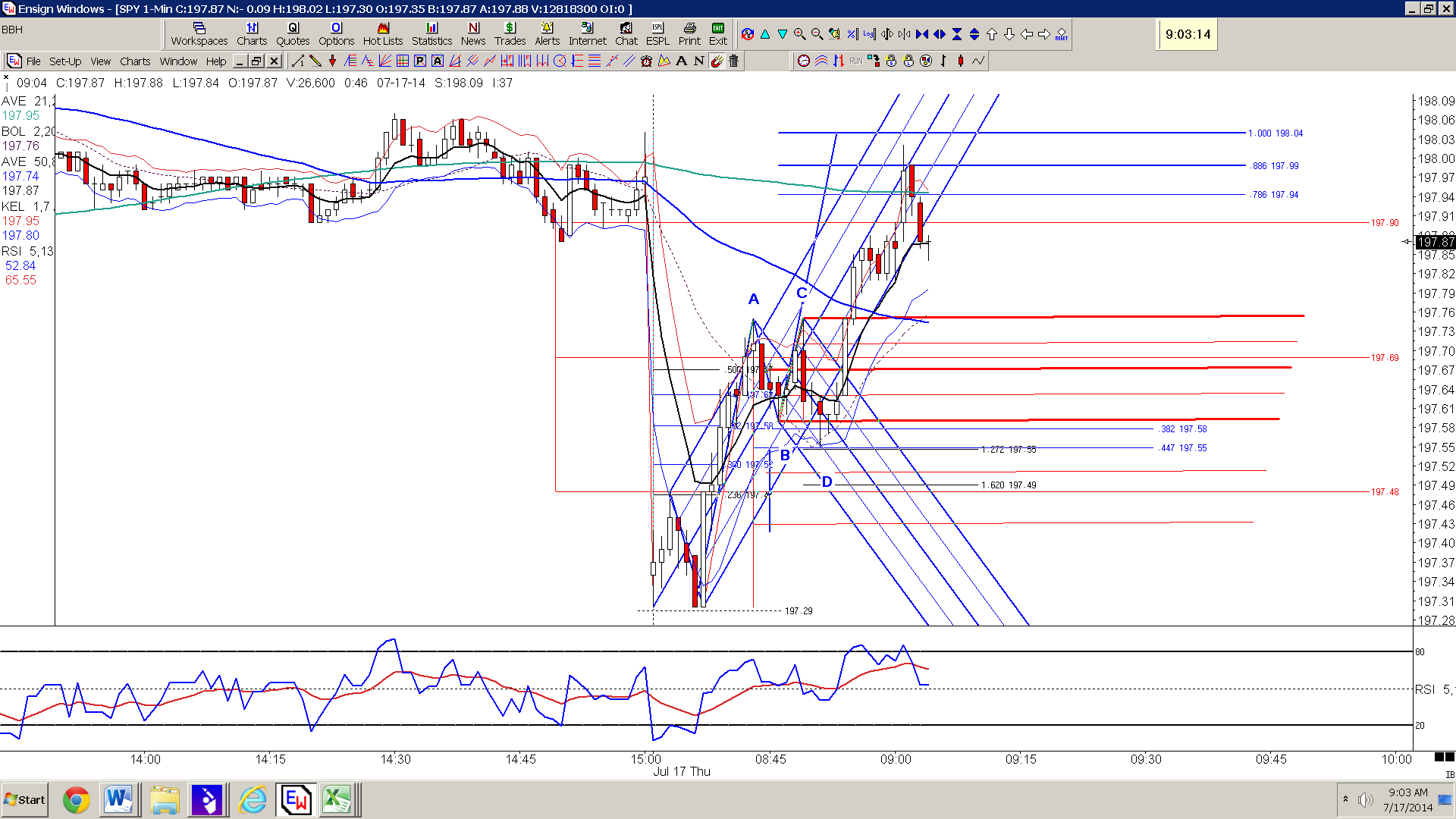This screenshot has width=1456, height=819.
Task: Open the Window menu
Action: pyautogui.click(x=178, y=61)
